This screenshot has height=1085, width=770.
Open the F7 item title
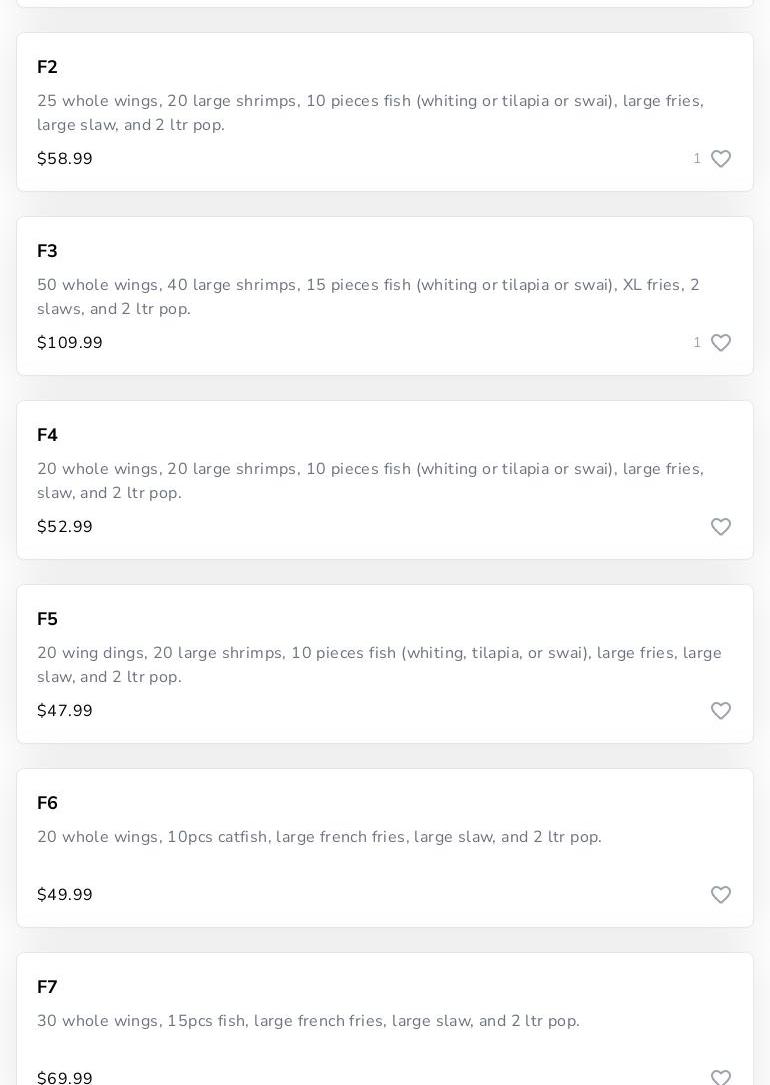coord(47,987)
